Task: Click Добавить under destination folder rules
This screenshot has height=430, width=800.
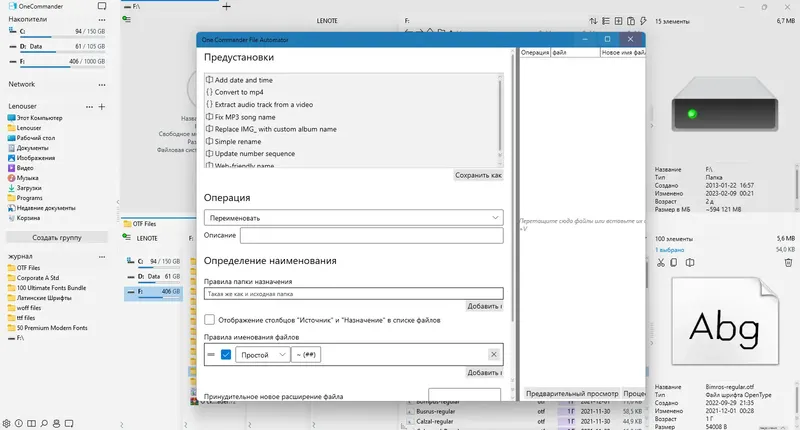Action: coord(484,306)
